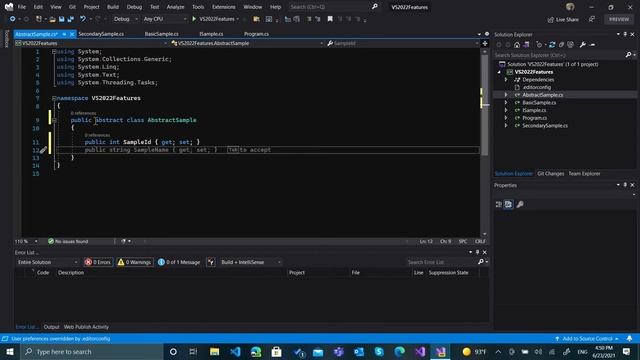
Task: Open the Build menu
Action: click(x=113, y=7)
